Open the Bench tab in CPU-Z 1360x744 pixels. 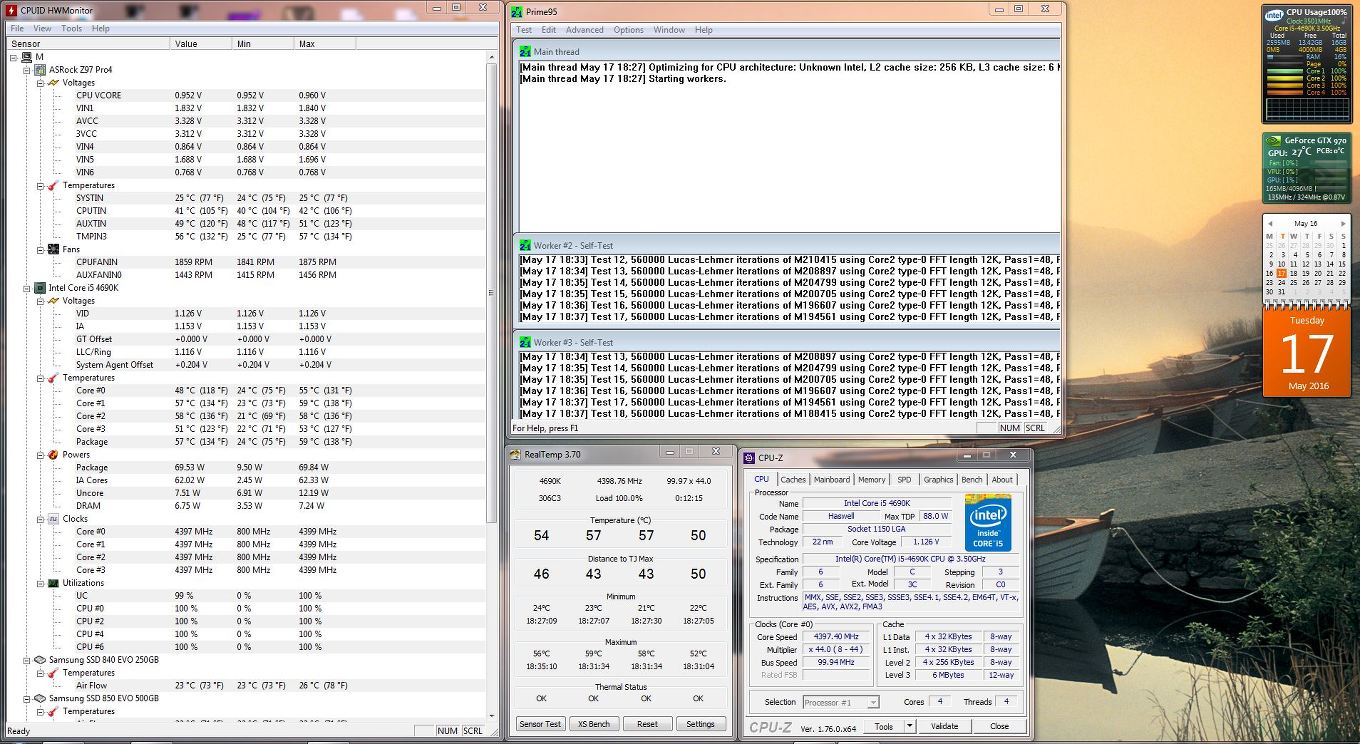[972, 480]
